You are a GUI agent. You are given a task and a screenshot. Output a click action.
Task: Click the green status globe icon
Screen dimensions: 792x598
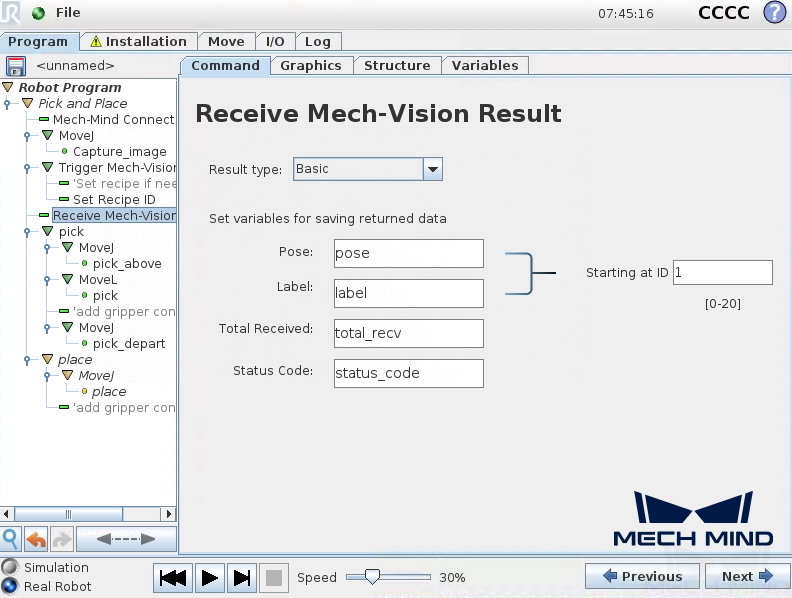(38, 13)
